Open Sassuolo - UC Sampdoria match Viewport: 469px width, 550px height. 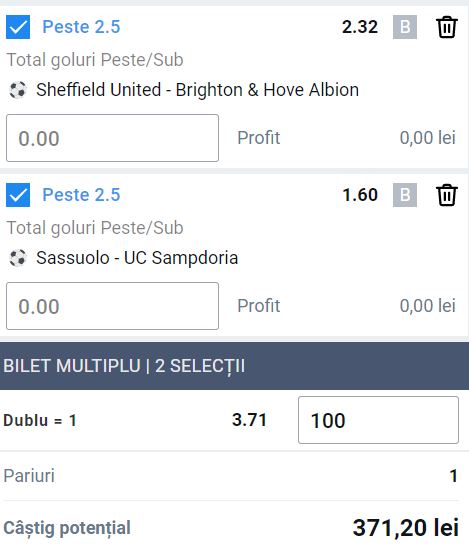click(x=137, y=258)
